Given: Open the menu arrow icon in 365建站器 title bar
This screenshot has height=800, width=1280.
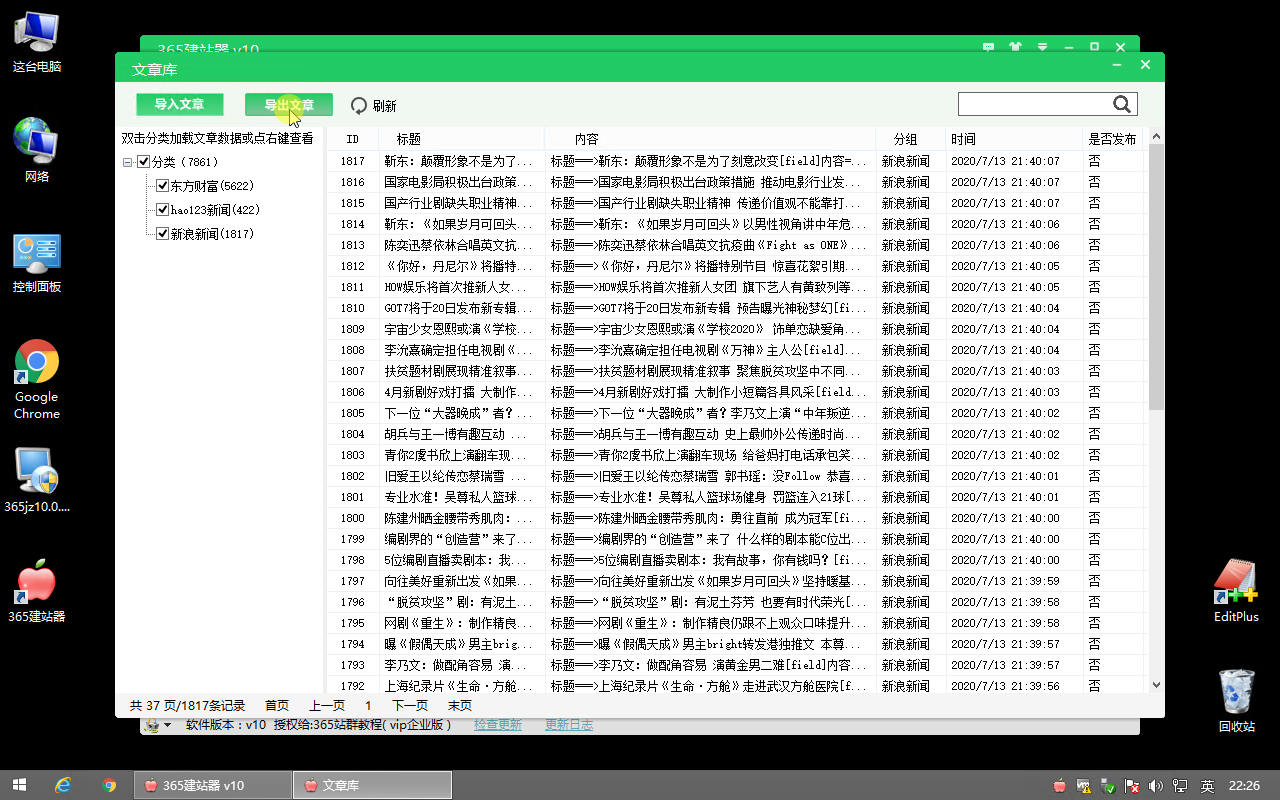Looking at the screenshot, I should (1042, 46).
